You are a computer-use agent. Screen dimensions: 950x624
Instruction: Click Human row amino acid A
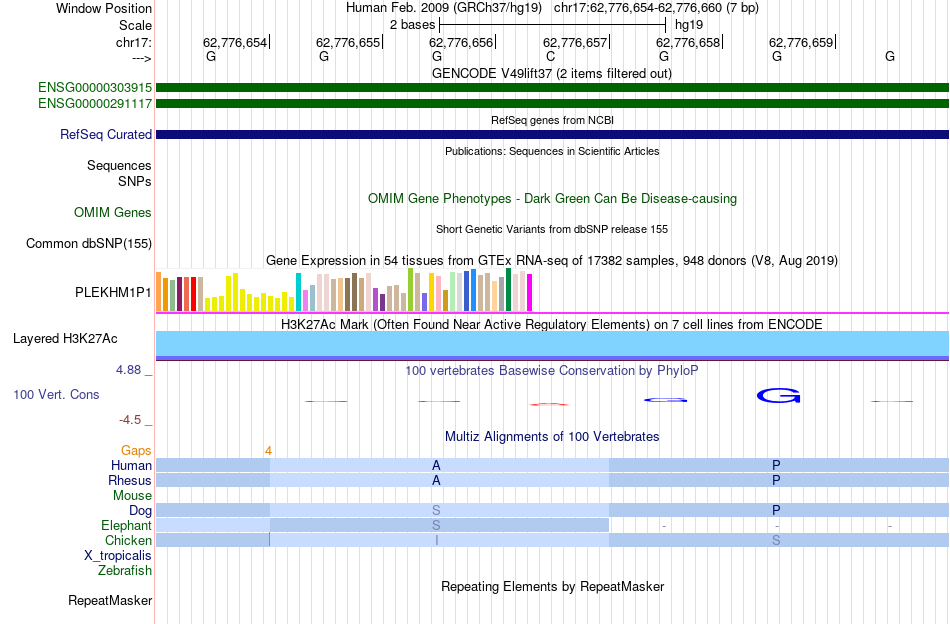[x=436, y=465]
